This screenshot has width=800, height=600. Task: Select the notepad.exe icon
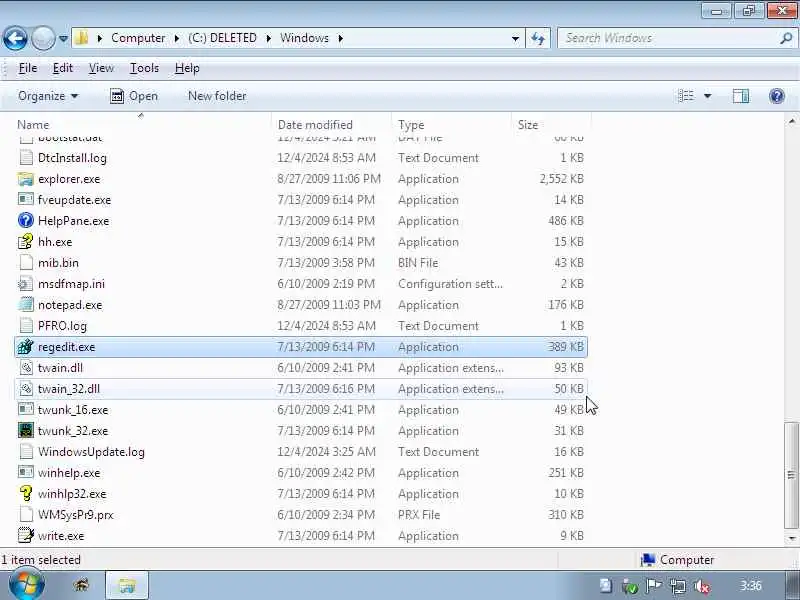point(26,305)
